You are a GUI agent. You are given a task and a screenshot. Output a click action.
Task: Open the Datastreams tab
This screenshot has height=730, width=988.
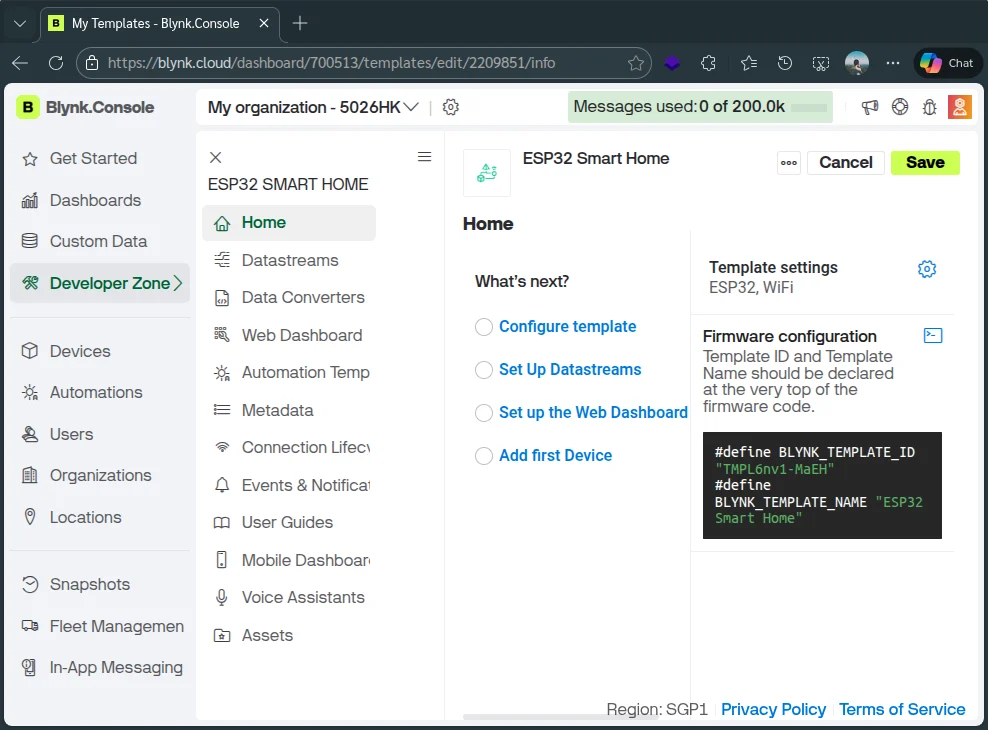(289, 260)
